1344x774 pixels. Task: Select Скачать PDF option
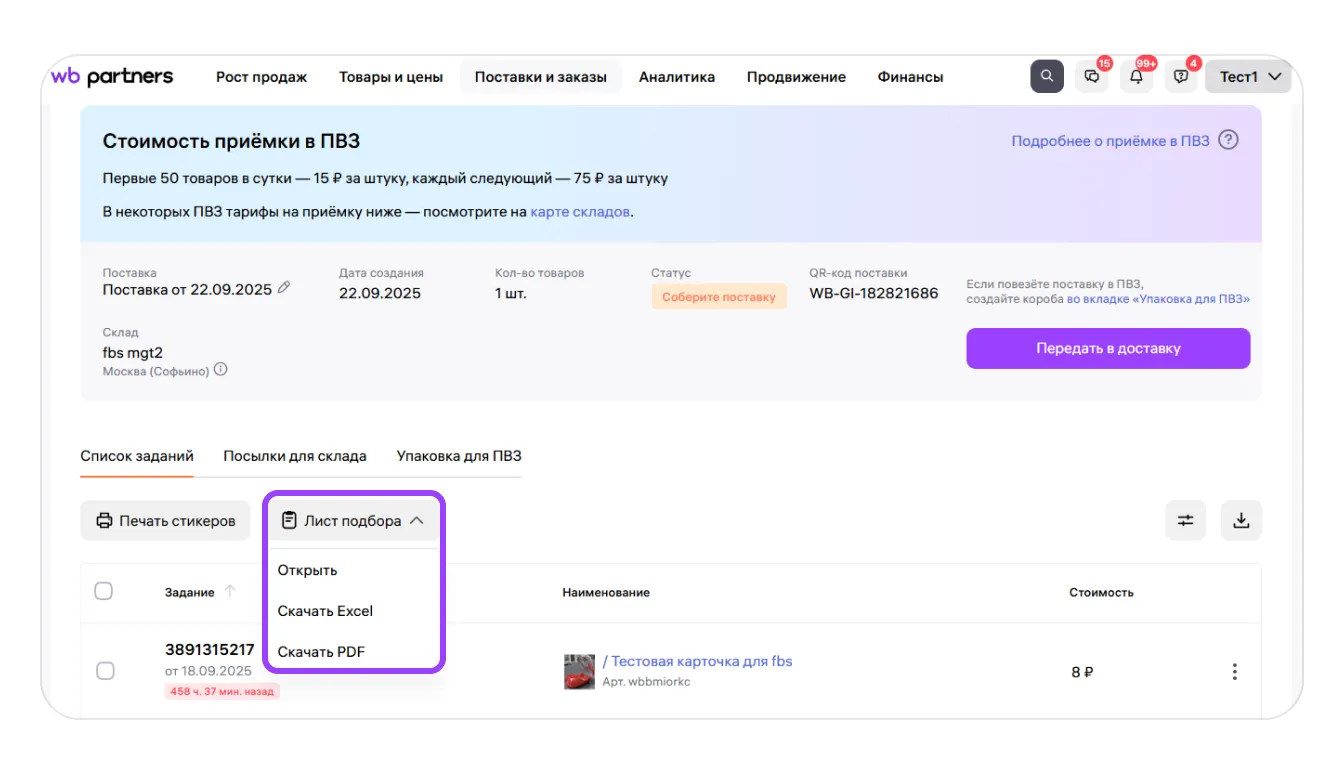[x=321, y=652]
